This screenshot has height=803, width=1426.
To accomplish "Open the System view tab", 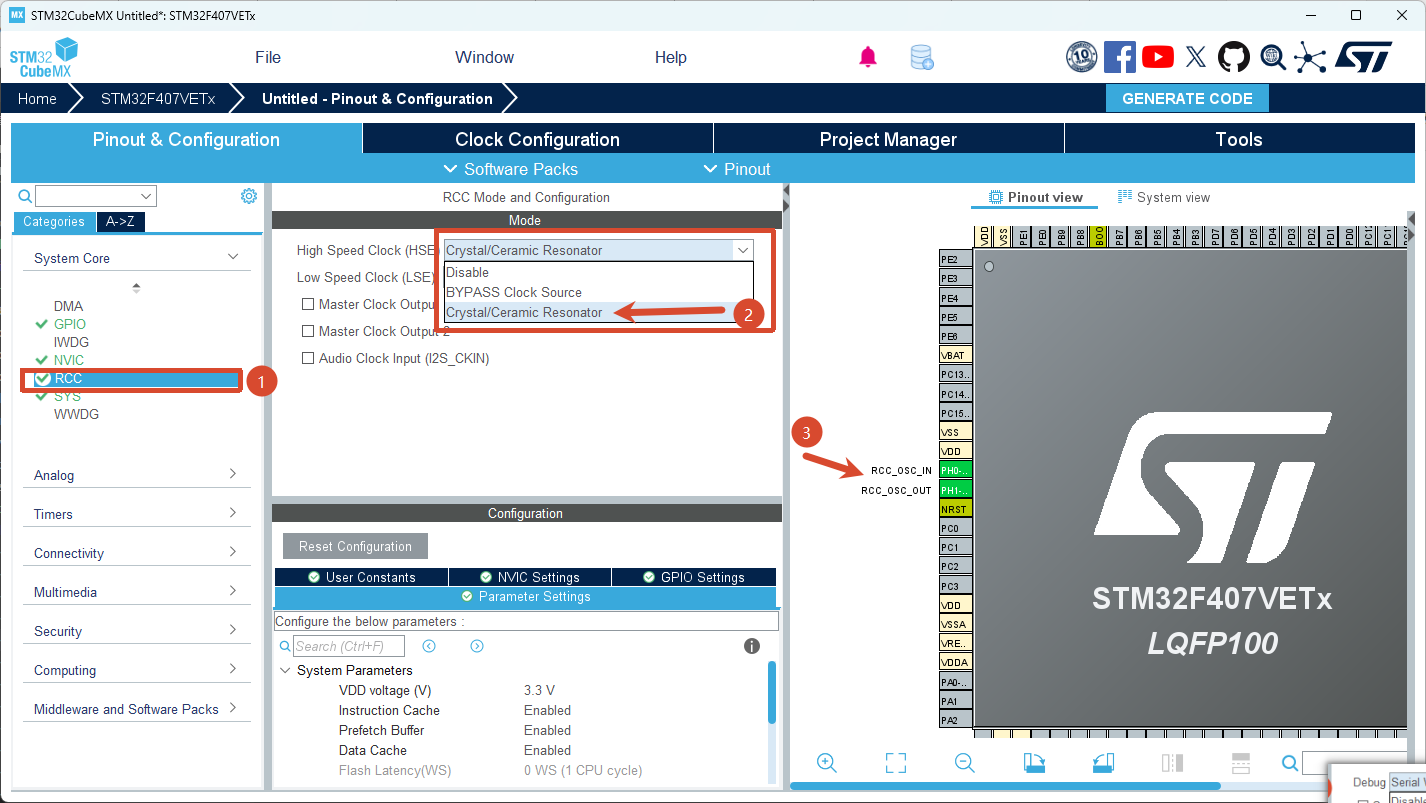I will tap(1164, 197).
